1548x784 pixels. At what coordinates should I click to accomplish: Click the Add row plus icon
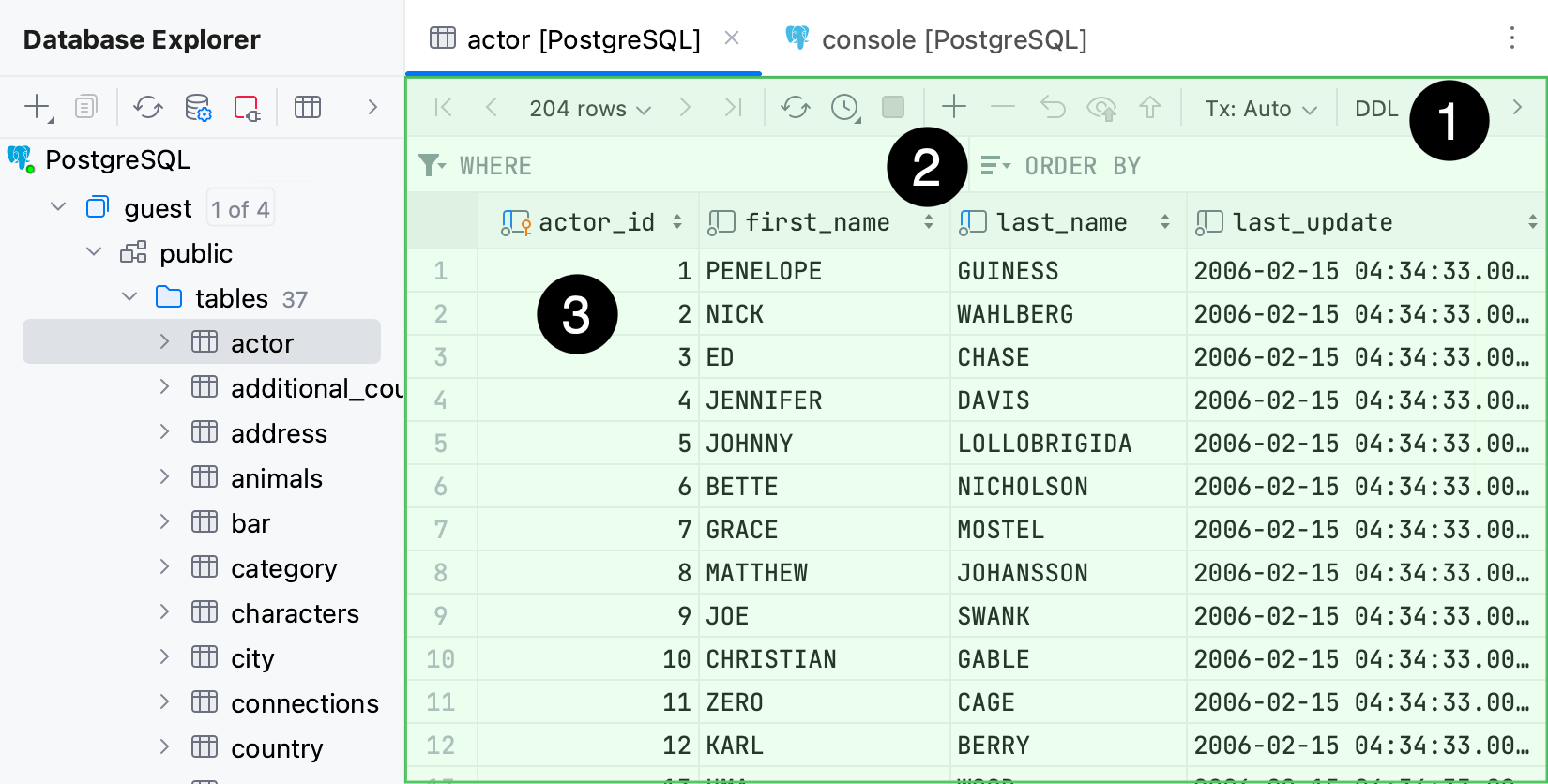coord(953,108)
